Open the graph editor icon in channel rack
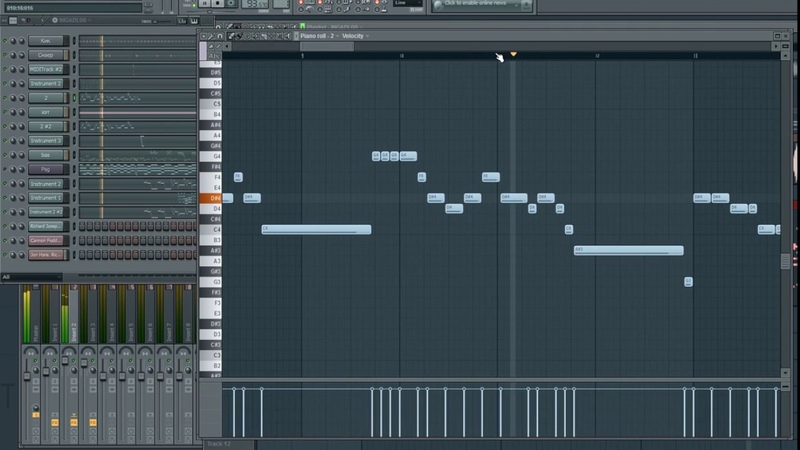Viewport: 800px width, 450px height. 182,20
